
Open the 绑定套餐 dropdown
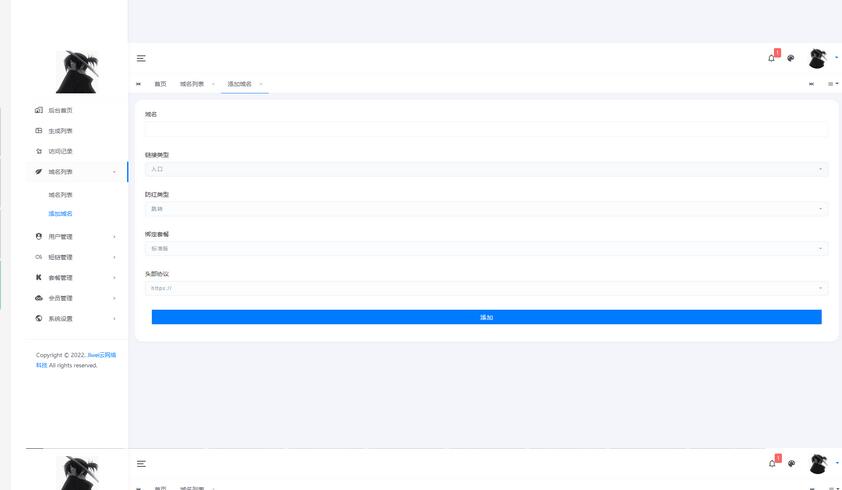486,248
